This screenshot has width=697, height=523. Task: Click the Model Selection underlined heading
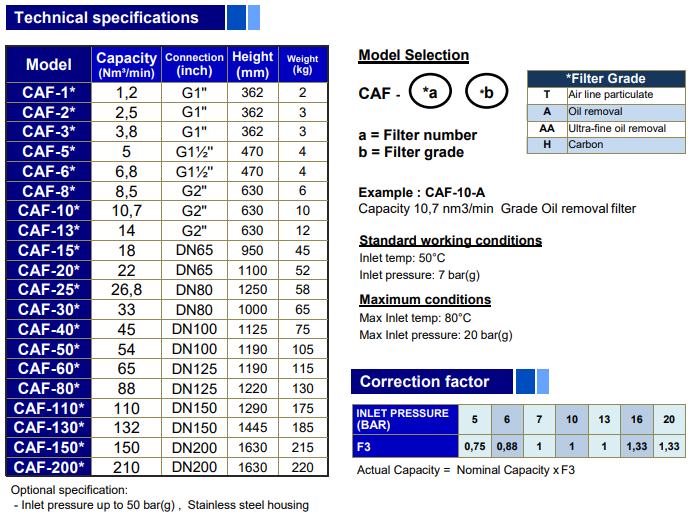point(413,55)
